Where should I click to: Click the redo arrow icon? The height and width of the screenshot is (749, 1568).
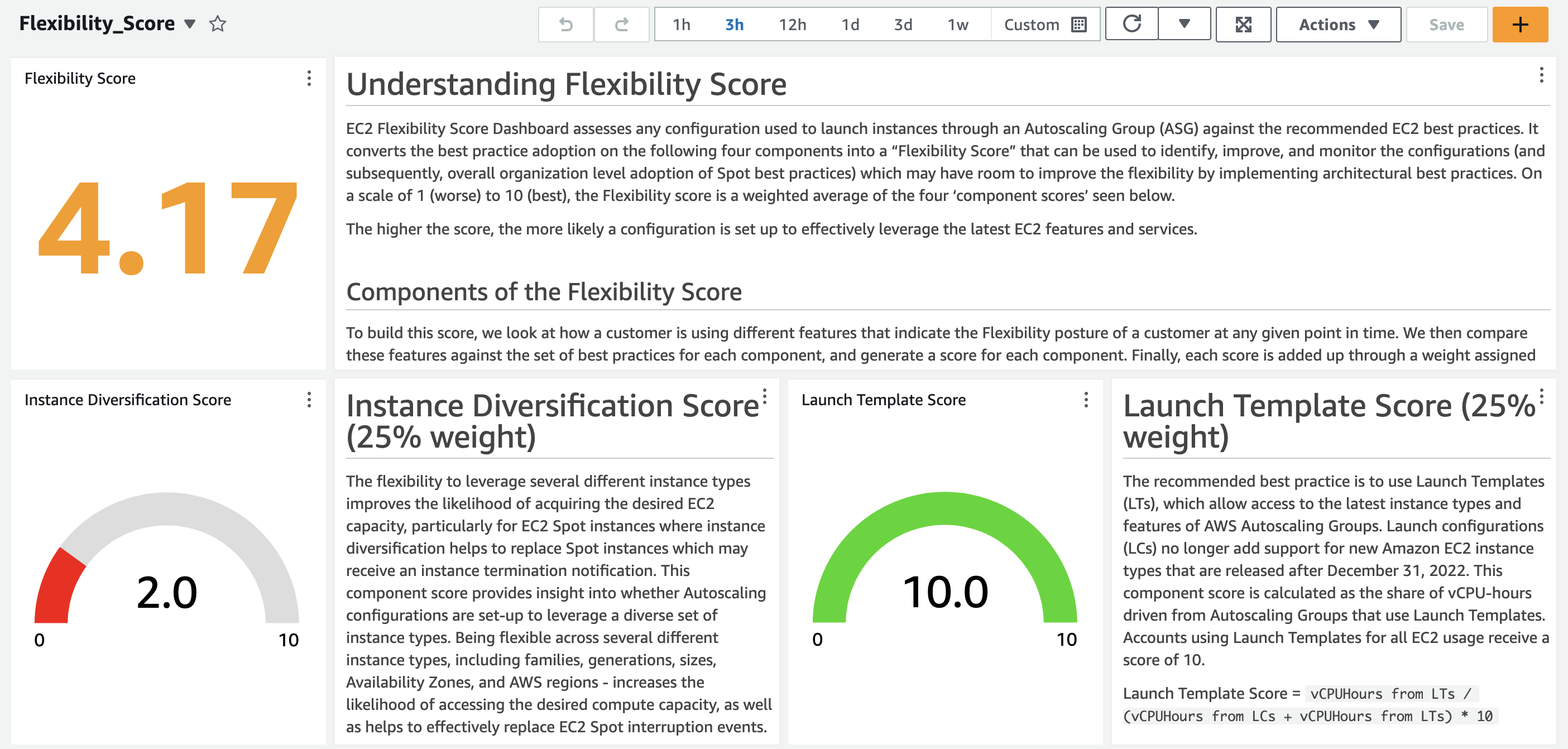[x=621, y=25]
